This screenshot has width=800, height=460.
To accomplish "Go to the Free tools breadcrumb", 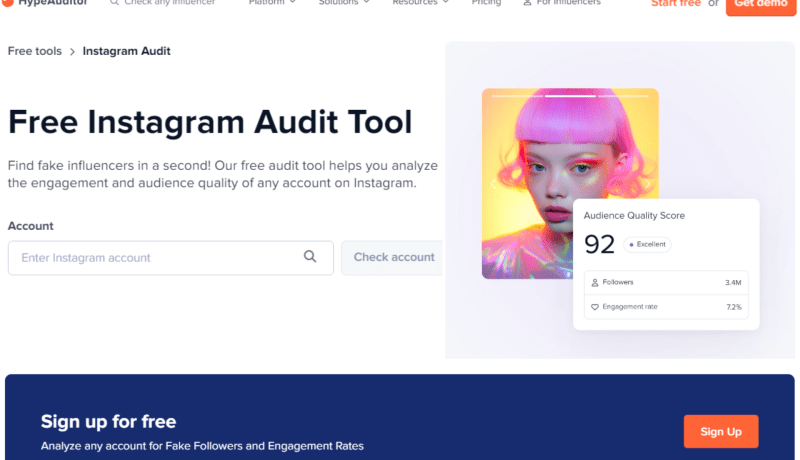I will pyautogui.click(x=34, y=51).
